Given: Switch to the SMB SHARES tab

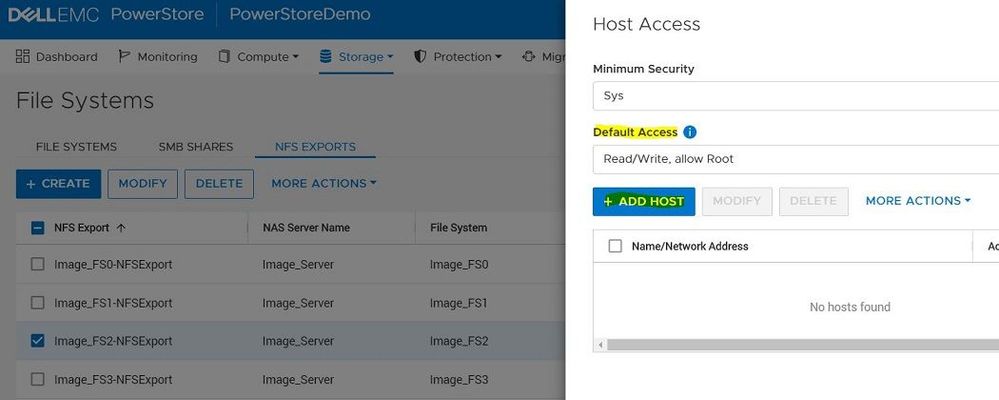Looking at the screenshot, I should tap(196, 146).
